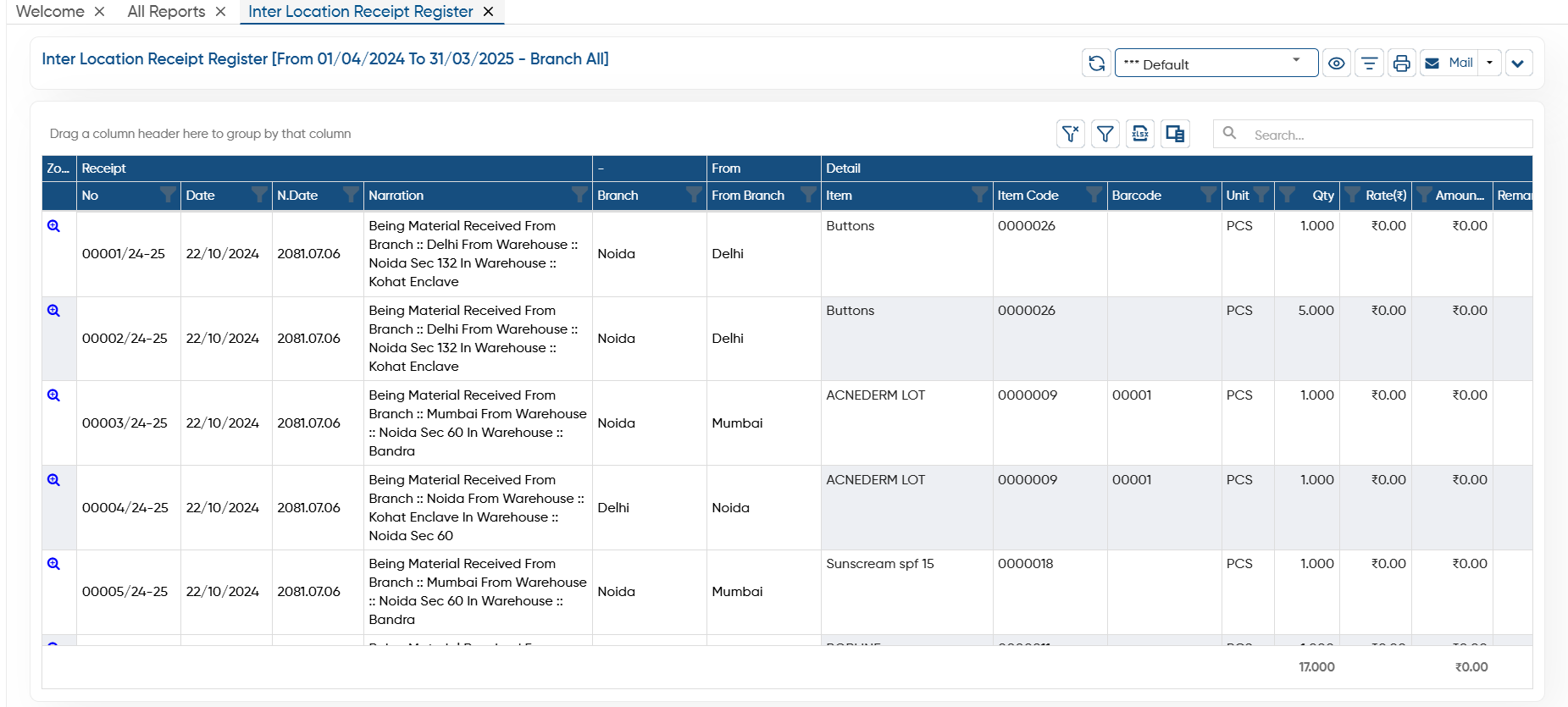The image size is (1568, 707).
Task: Select the 17.000 total quantity value
Action: pos(1316,667)
